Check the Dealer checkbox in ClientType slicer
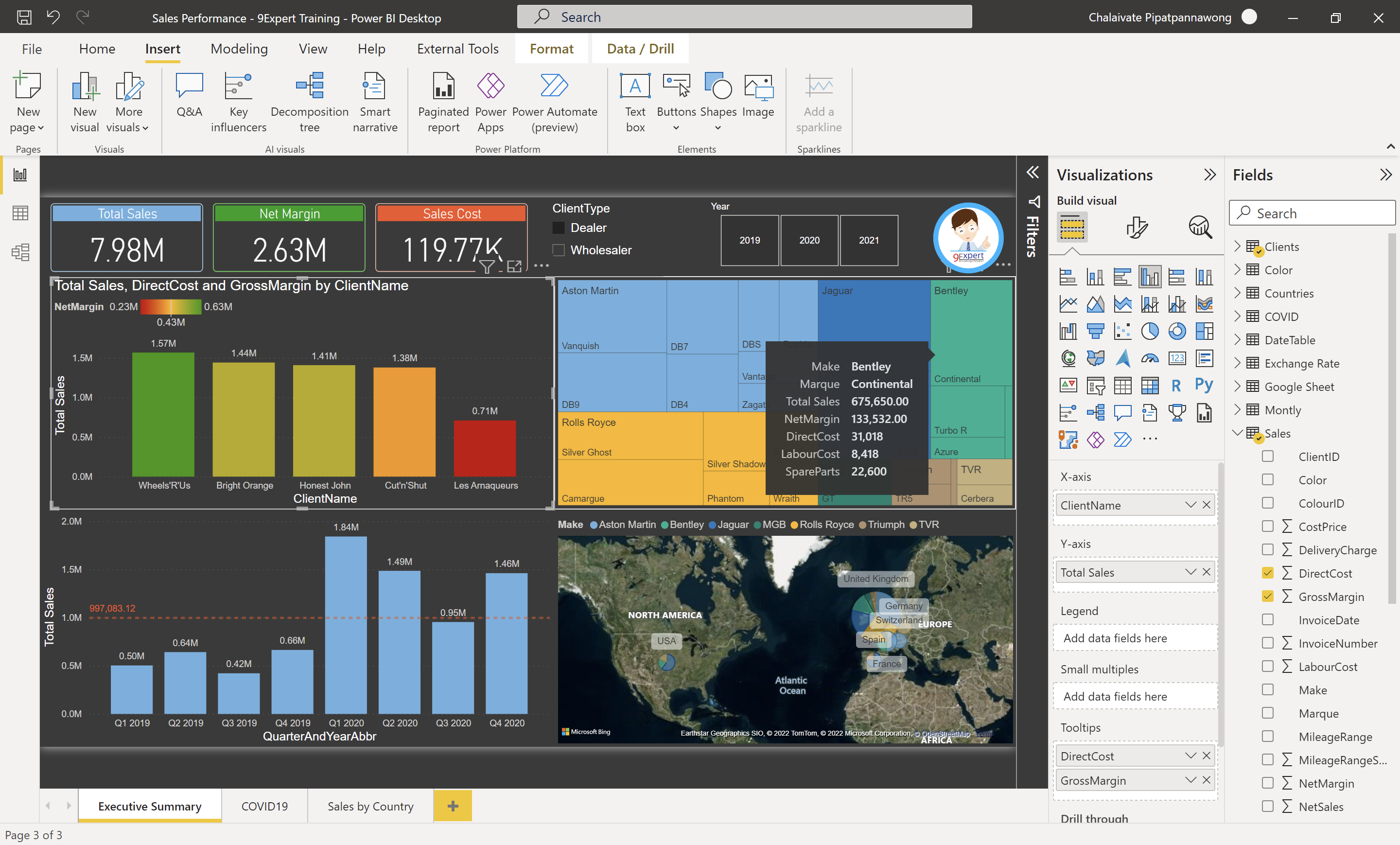The image size is (1400, 845). click(x=558, y=228)
